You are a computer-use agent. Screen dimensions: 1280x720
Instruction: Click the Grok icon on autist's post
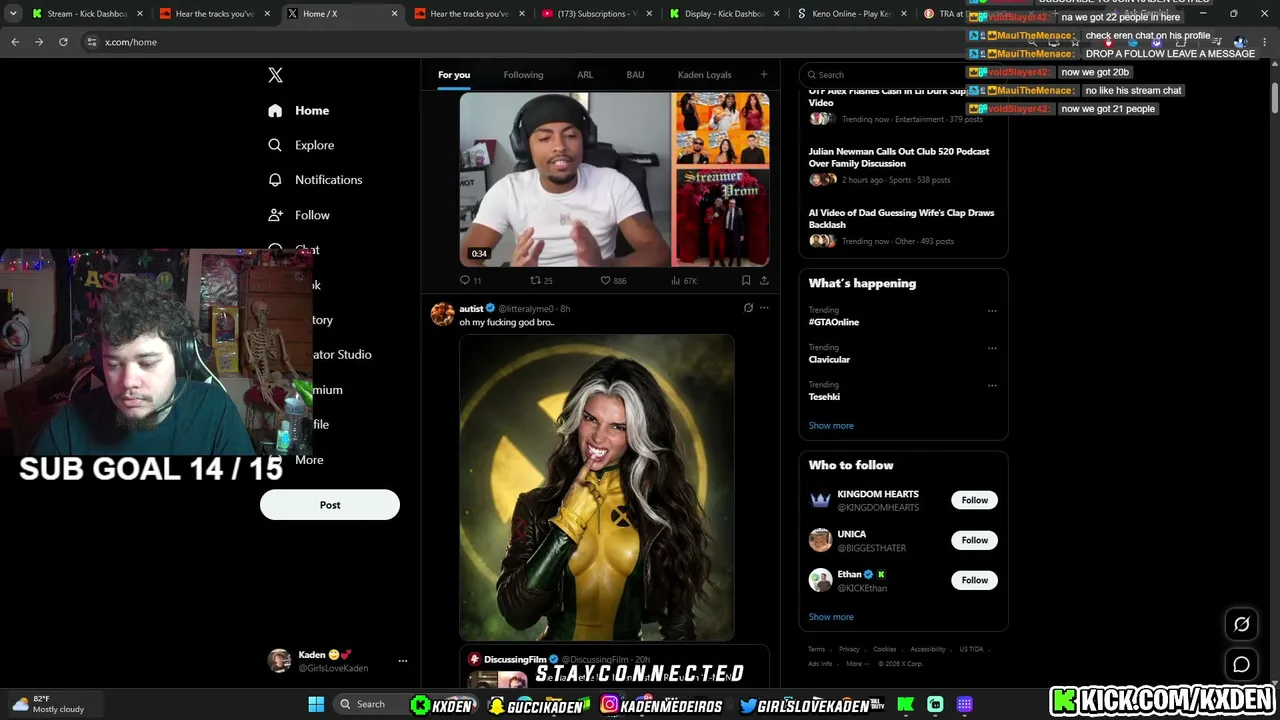point(748,308)
